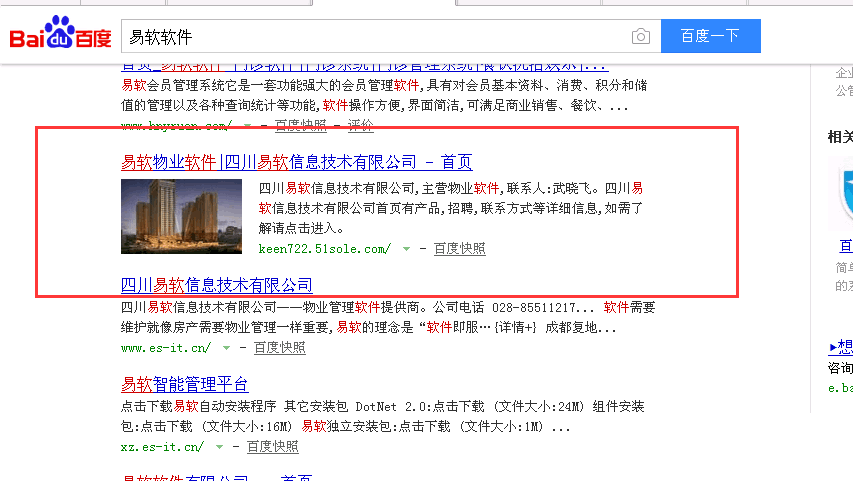Expand the dropdown arrow beside xz.es-it.cn
Screen dimensions: 853x481
click(219, 447)
